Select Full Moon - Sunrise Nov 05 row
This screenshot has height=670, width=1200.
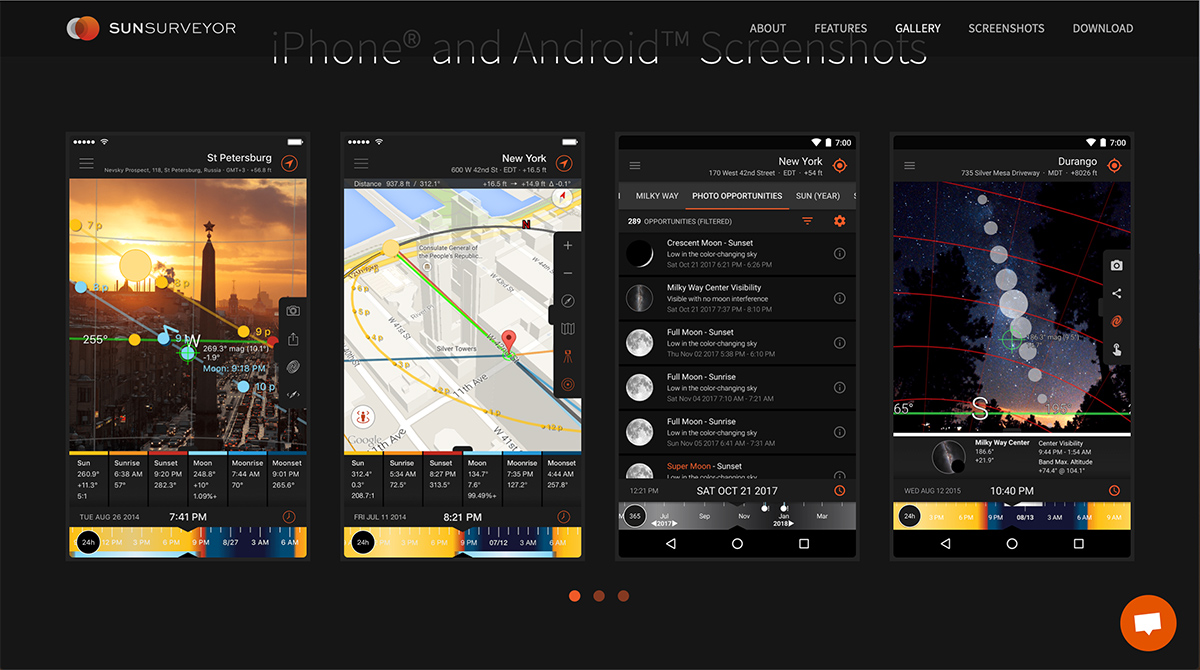[737, 432]
